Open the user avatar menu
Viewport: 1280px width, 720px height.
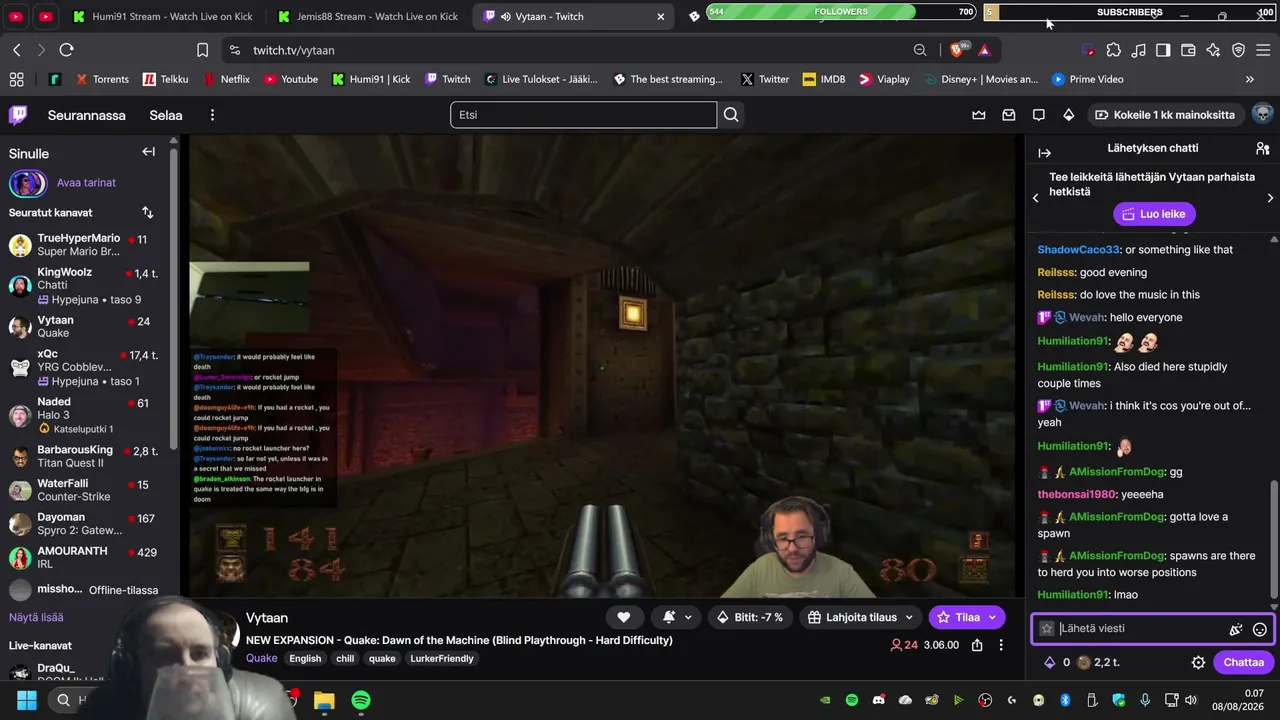coord(1262,114)
